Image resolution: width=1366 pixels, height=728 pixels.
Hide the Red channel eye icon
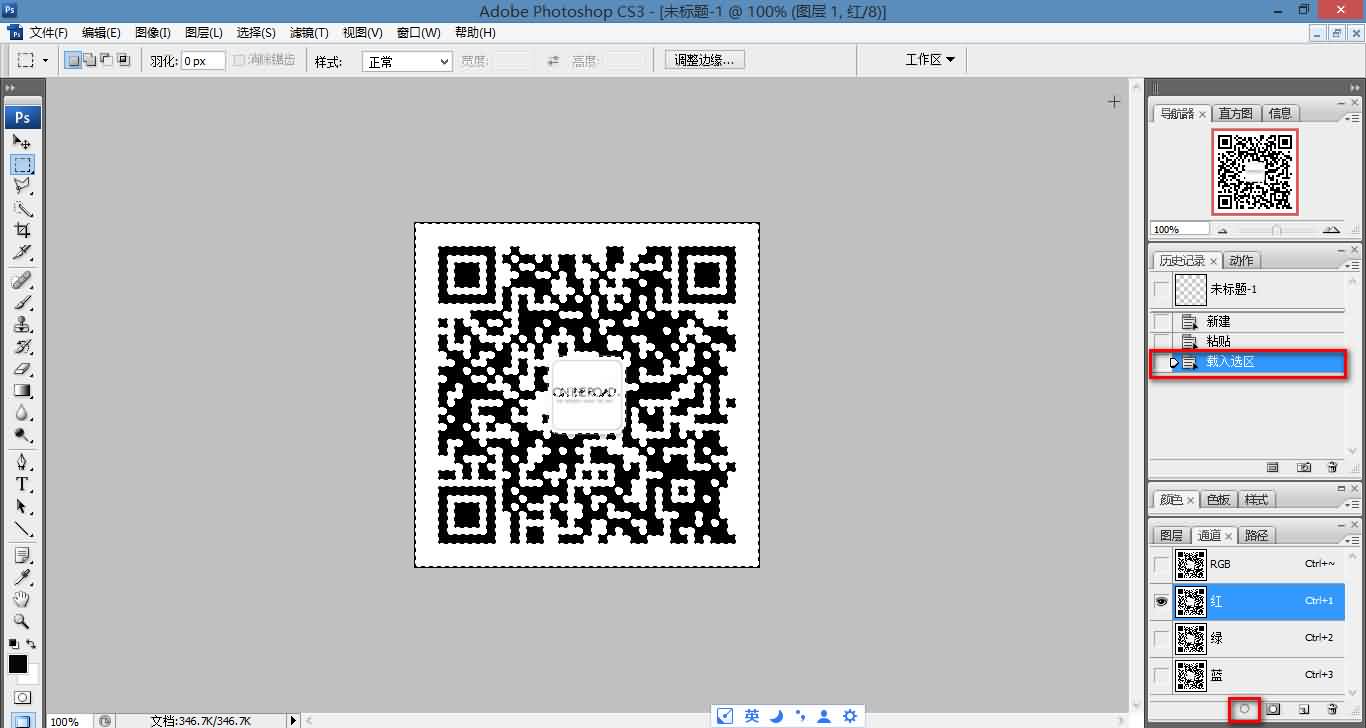pos(1161,601)
